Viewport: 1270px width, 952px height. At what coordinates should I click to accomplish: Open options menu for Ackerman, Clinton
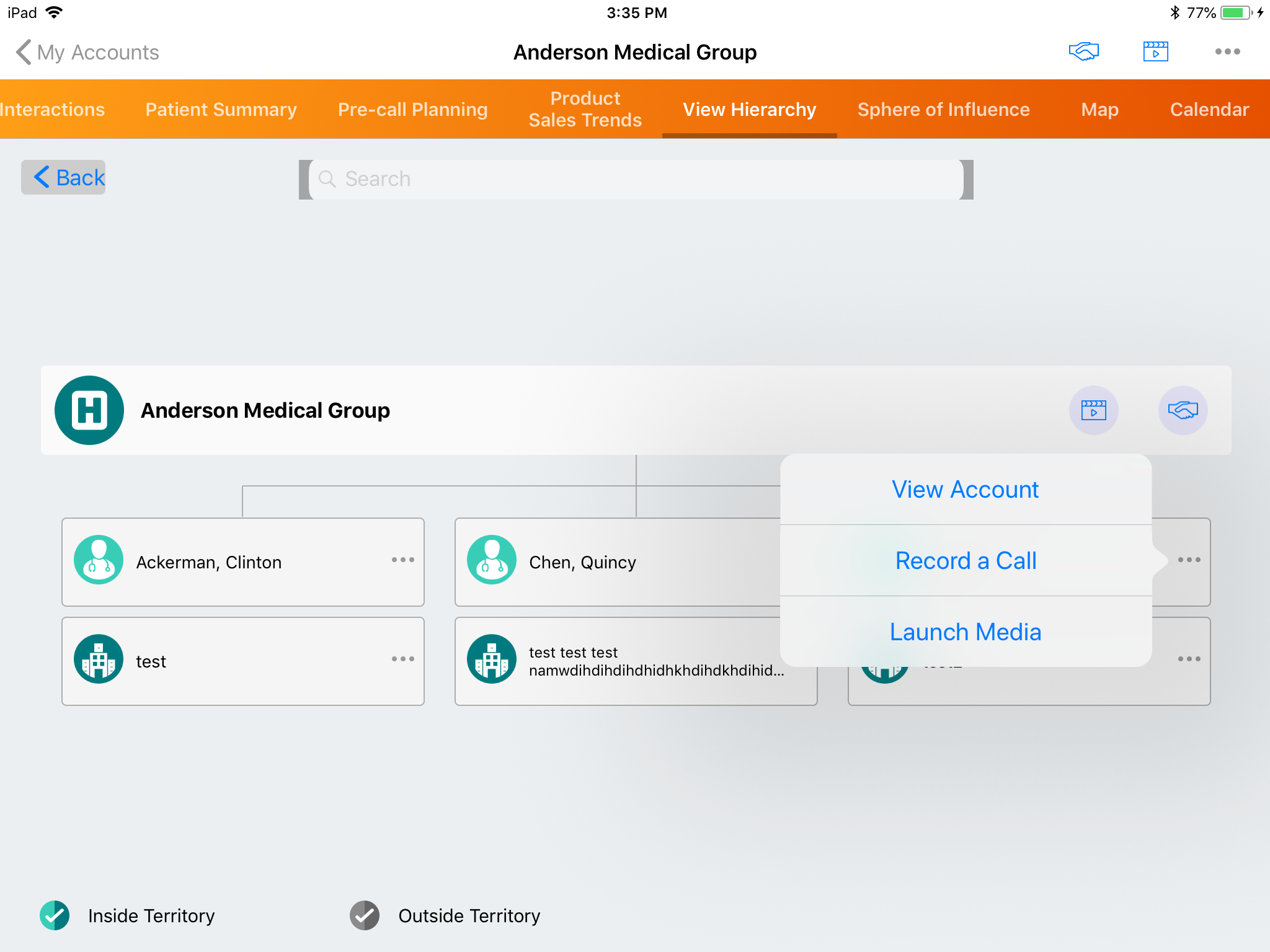[403, 560]
